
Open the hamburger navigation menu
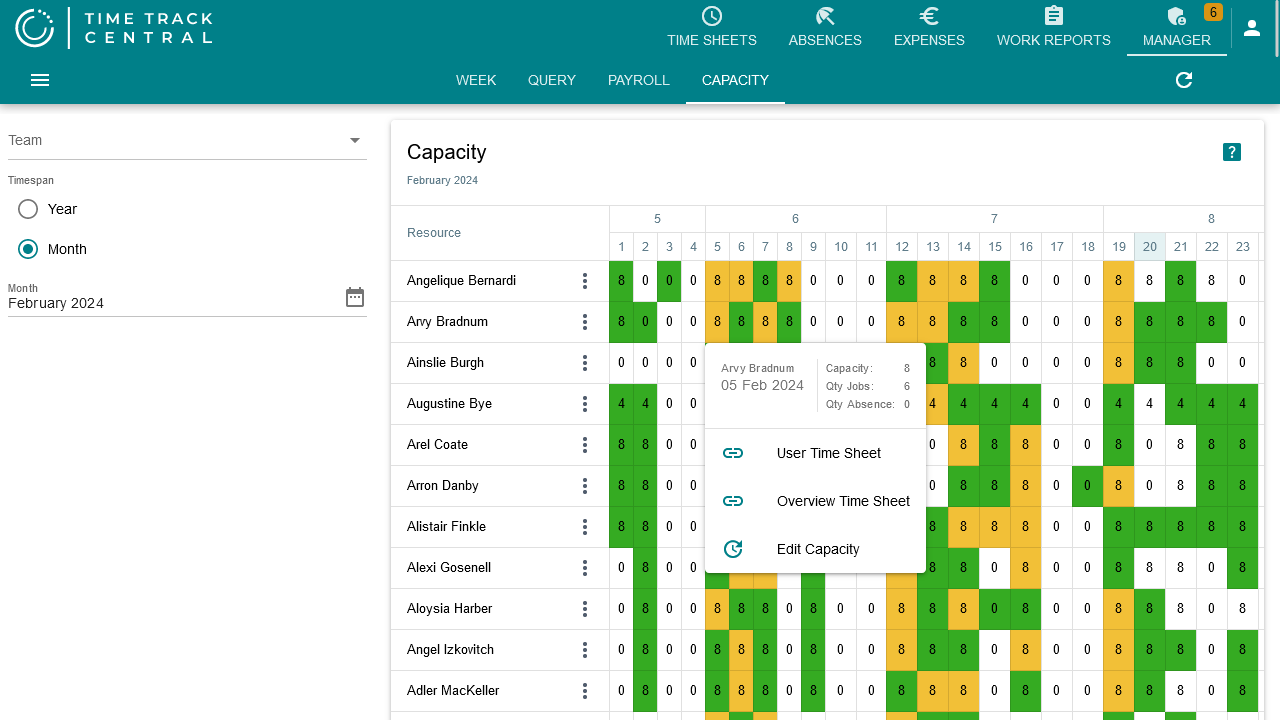click(x=39, y=80)
